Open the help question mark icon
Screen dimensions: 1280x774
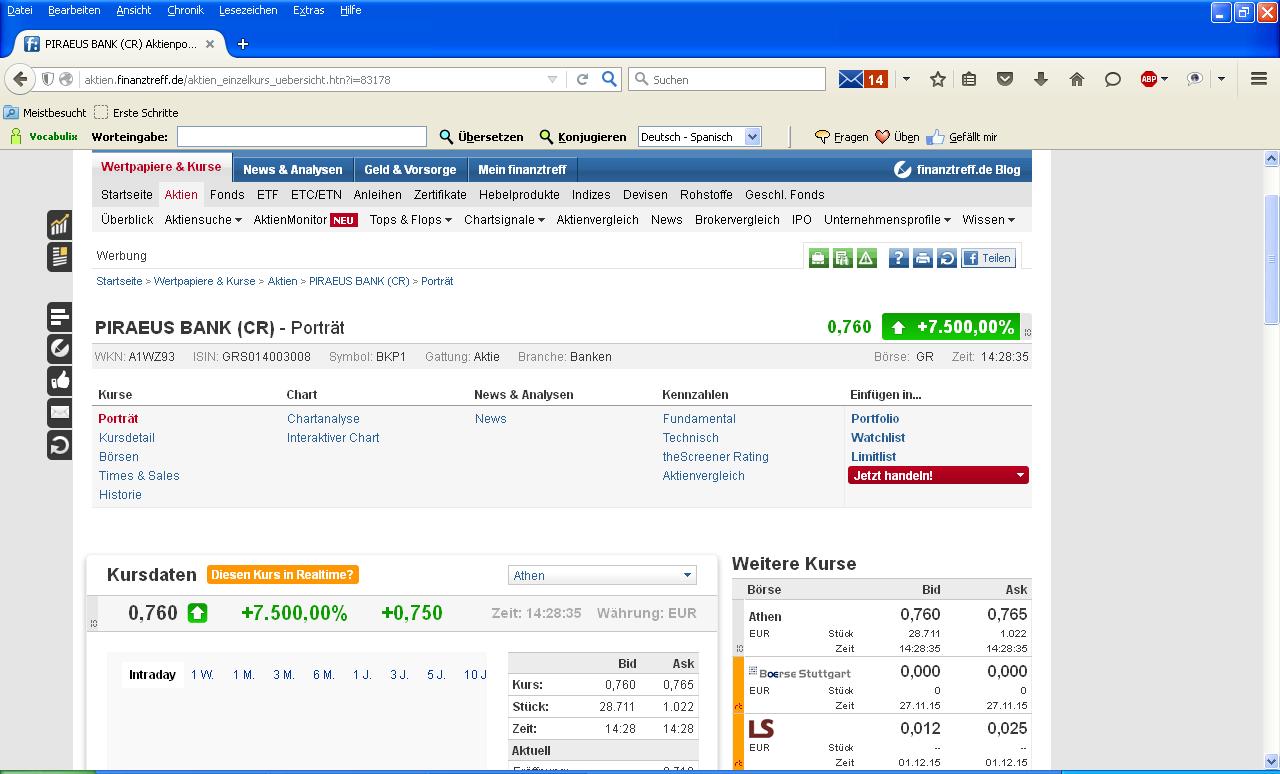(898, 258)
